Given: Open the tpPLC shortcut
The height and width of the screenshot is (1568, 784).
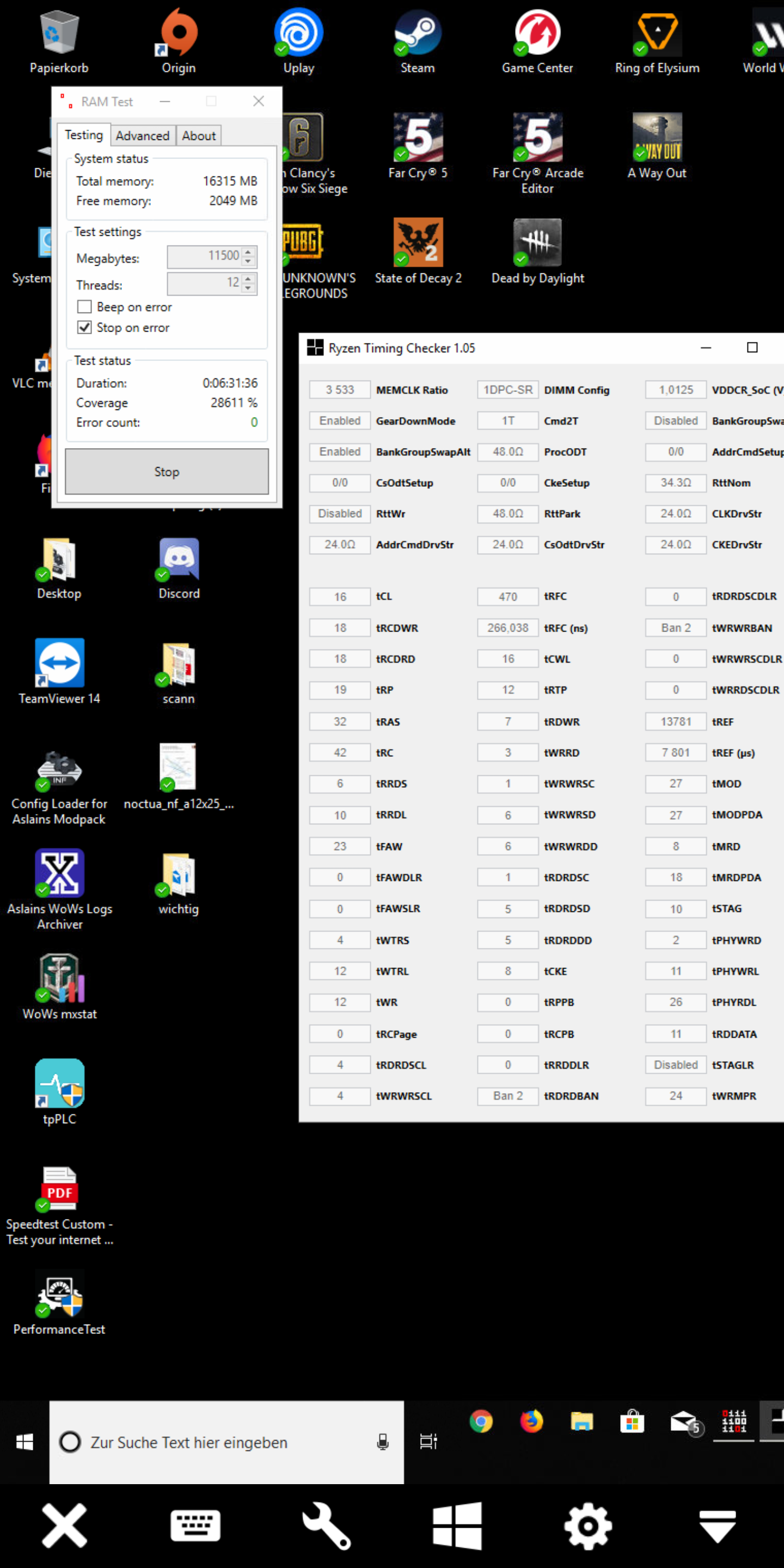Looking at the screenshot, I should [x=59, y=1093].
